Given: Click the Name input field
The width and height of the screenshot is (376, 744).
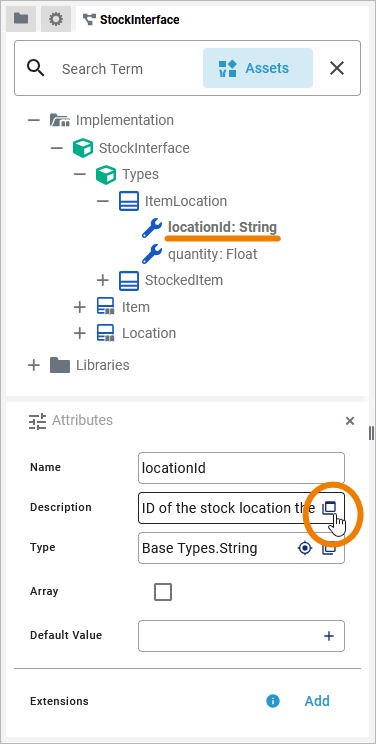Looking at the screenshot, I should (x=241, y=468).
